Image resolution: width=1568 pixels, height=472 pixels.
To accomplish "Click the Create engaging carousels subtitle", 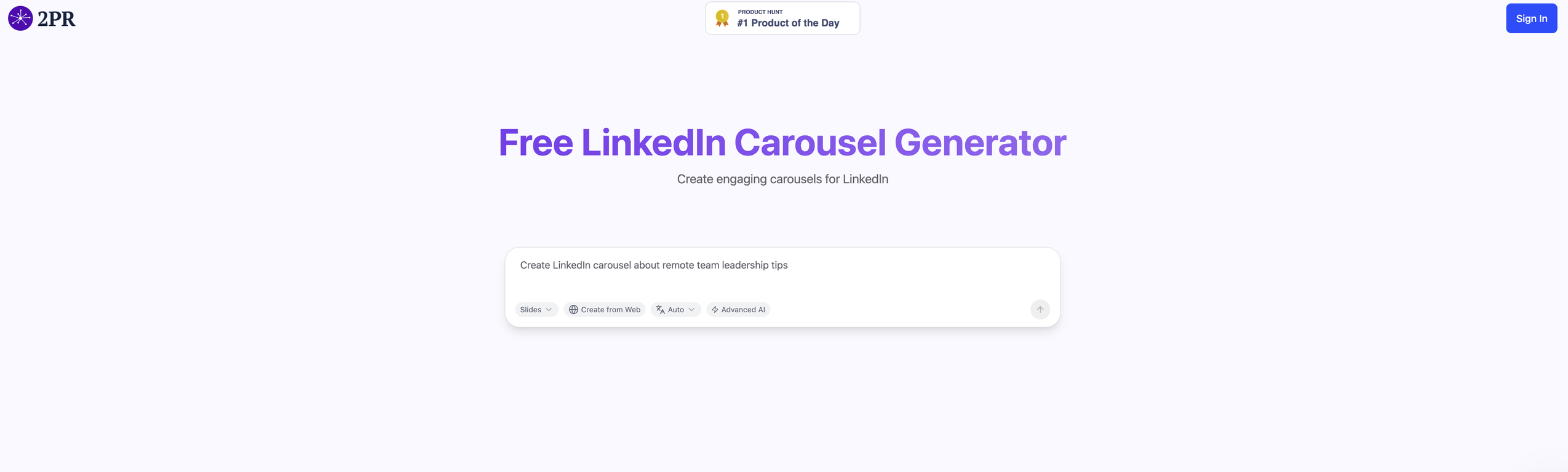I will point(782,179).
